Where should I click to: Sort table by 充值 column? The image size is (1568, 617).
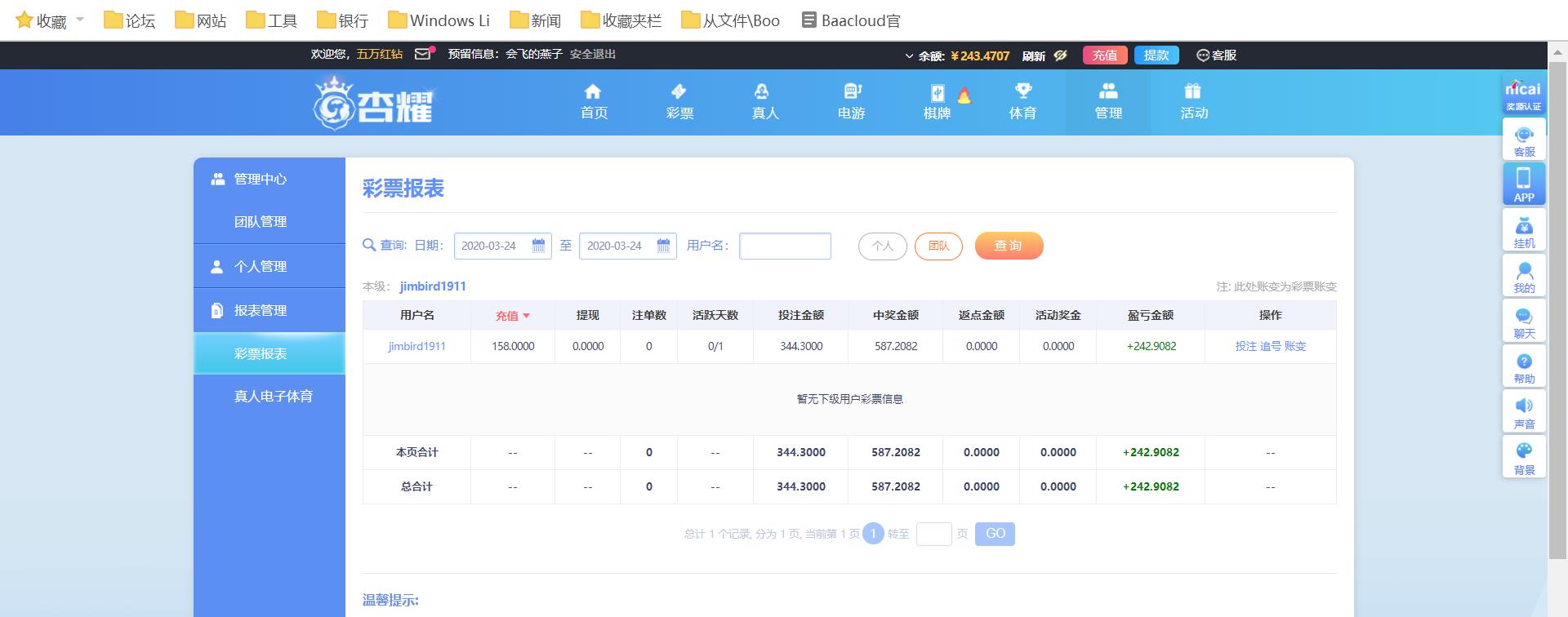512,316
